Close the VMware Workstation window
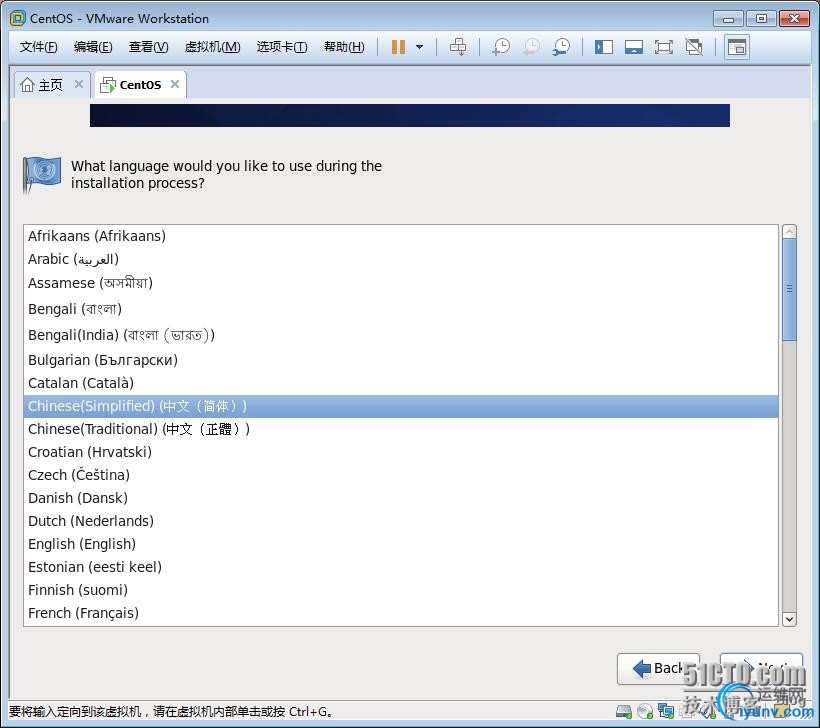 click(x=794, y=19)
